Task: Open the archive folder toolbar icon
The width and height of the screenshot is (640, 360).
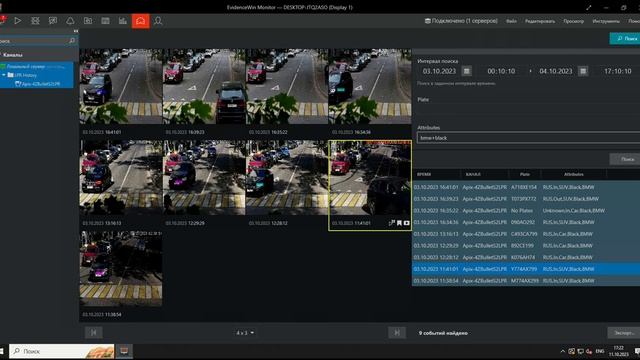Action: coord(88,20)
